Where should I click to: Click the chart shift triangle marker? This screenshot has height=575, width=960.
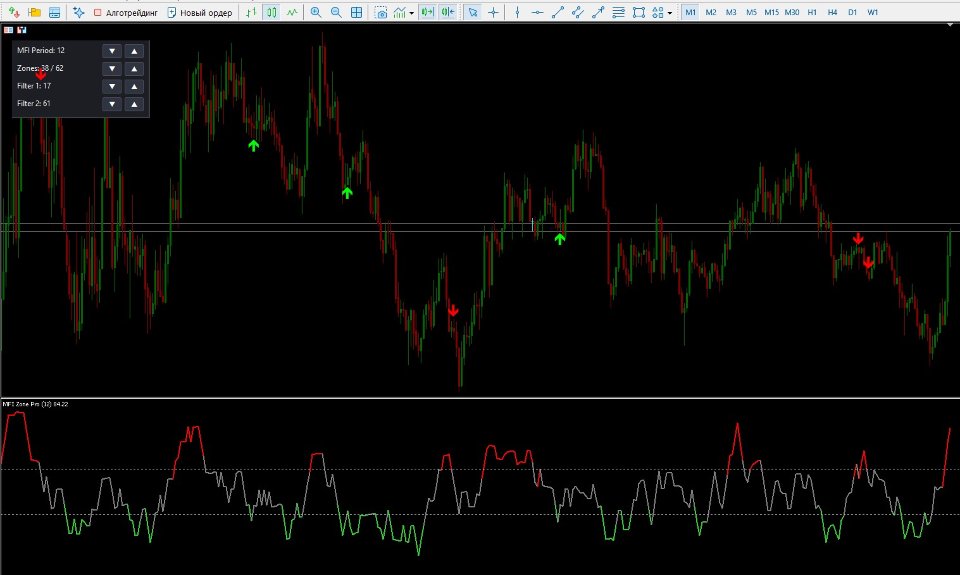point(951,23)
